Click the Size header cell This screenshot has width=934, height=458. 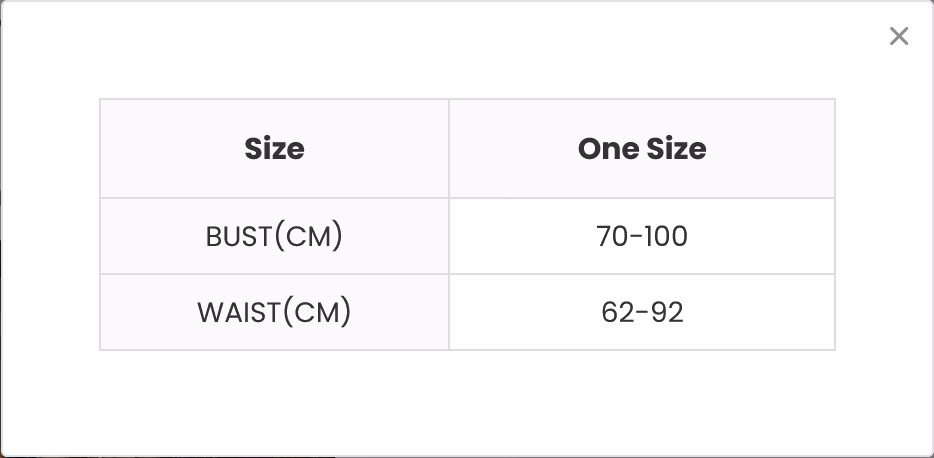click(275, 148)
